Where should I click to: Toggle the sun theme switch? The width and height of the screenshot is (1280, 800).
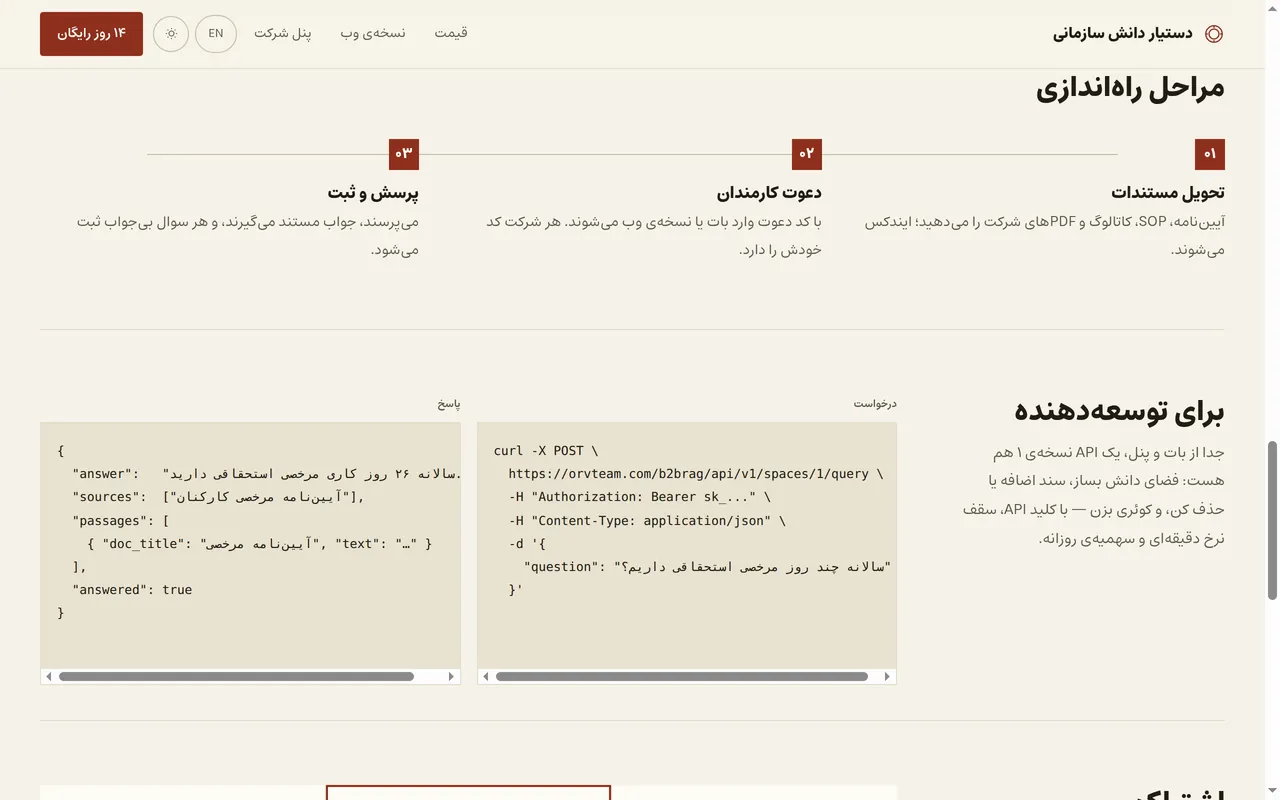pyautogui.click(x=171, y=34)
